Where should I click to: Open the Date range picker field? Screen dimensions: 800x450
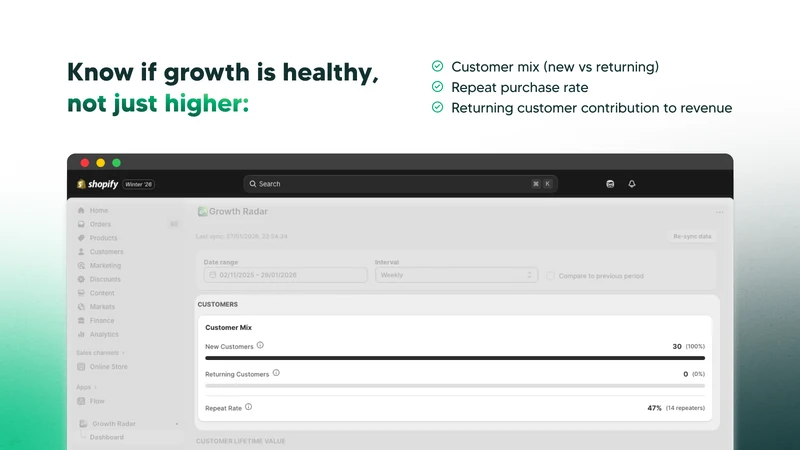(285, 275)
